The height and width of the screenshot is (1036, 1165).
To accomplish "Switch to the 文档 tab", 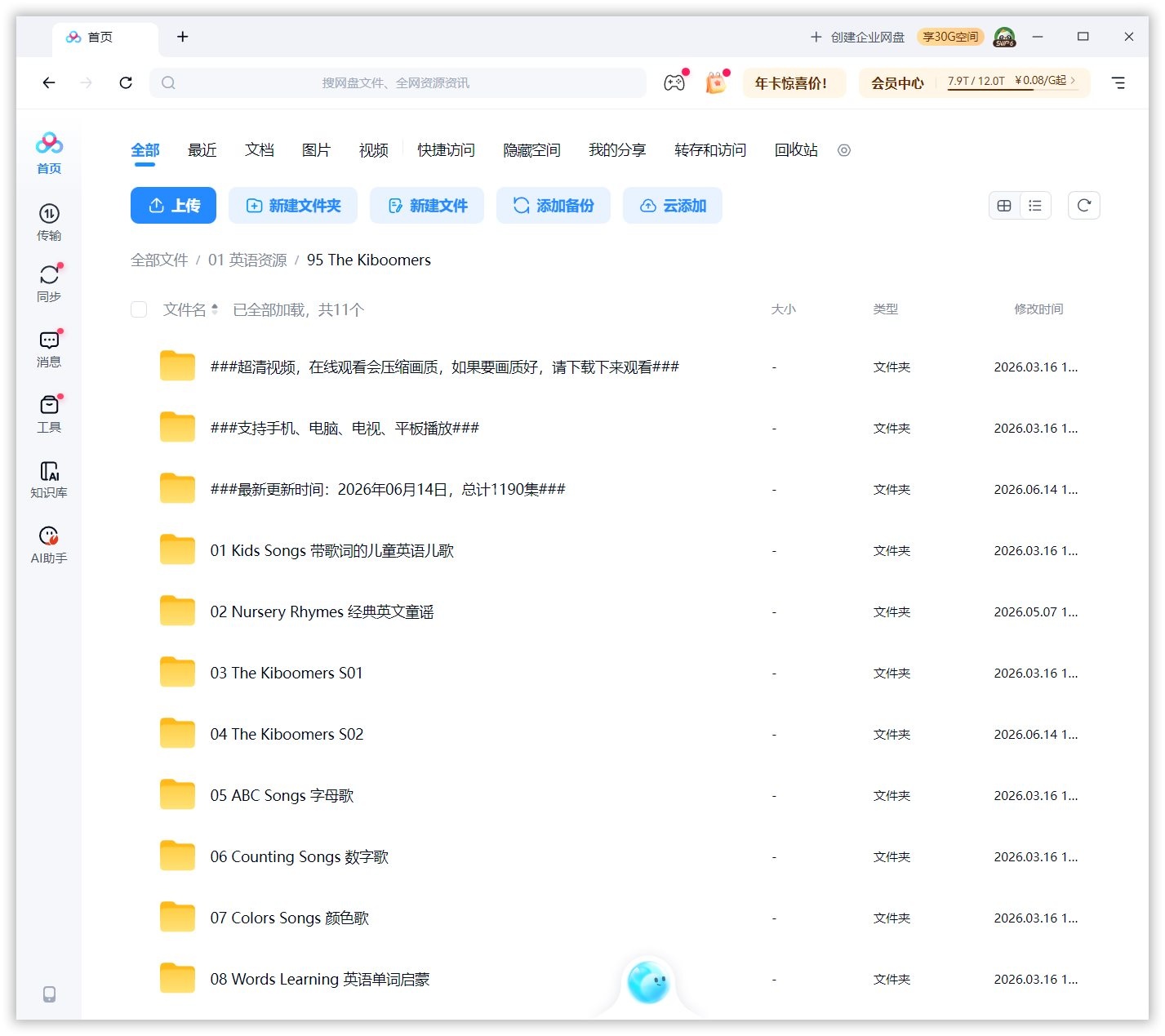I will tap(260, 150).
